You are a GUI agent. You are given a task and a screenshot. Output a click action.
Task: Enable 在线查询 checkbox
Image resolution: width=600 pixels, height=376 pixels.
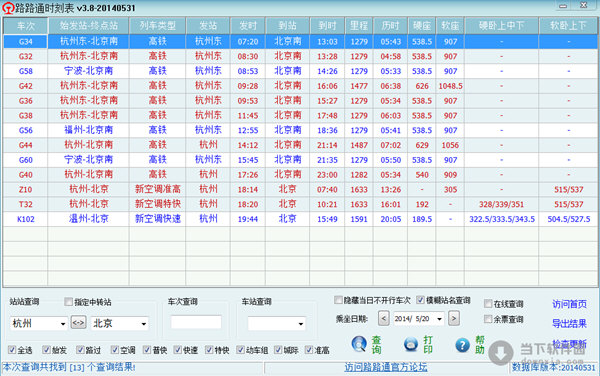click(488, 304)
